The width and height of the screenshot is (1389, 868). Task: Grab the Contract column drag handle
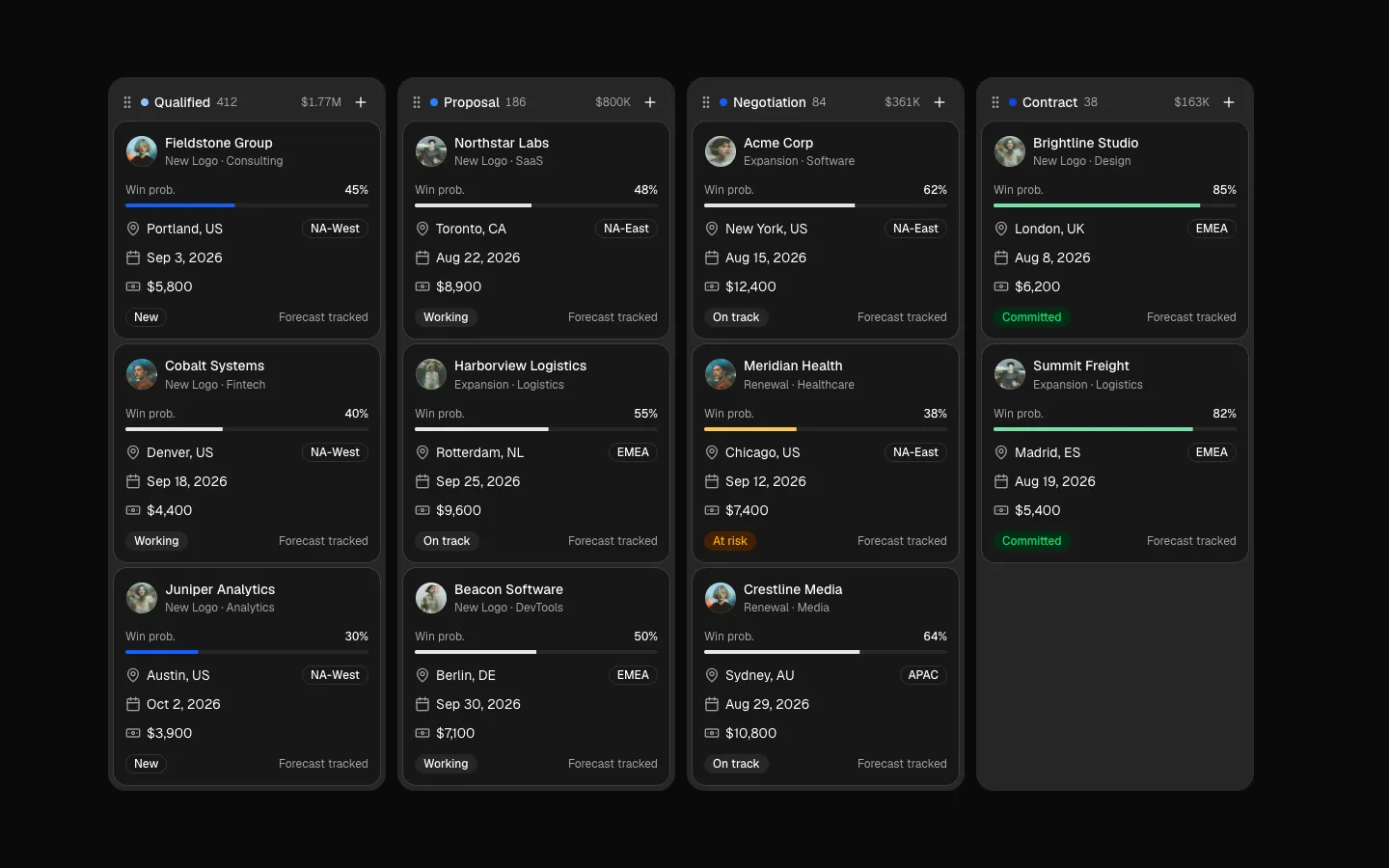[x=995, y=102]
